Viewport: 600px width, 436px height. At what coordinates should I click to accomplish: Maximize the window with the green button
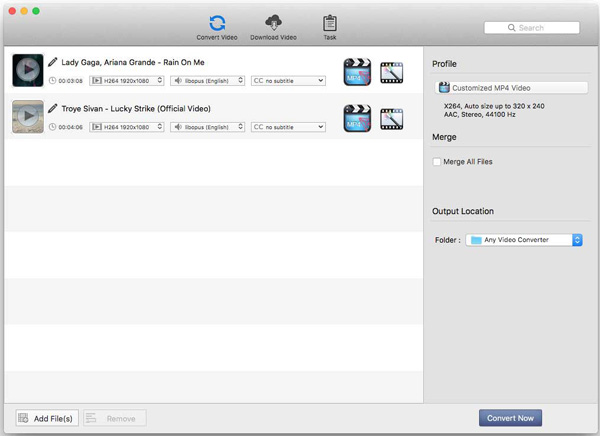pyautogui.click(x=36, y=11)
